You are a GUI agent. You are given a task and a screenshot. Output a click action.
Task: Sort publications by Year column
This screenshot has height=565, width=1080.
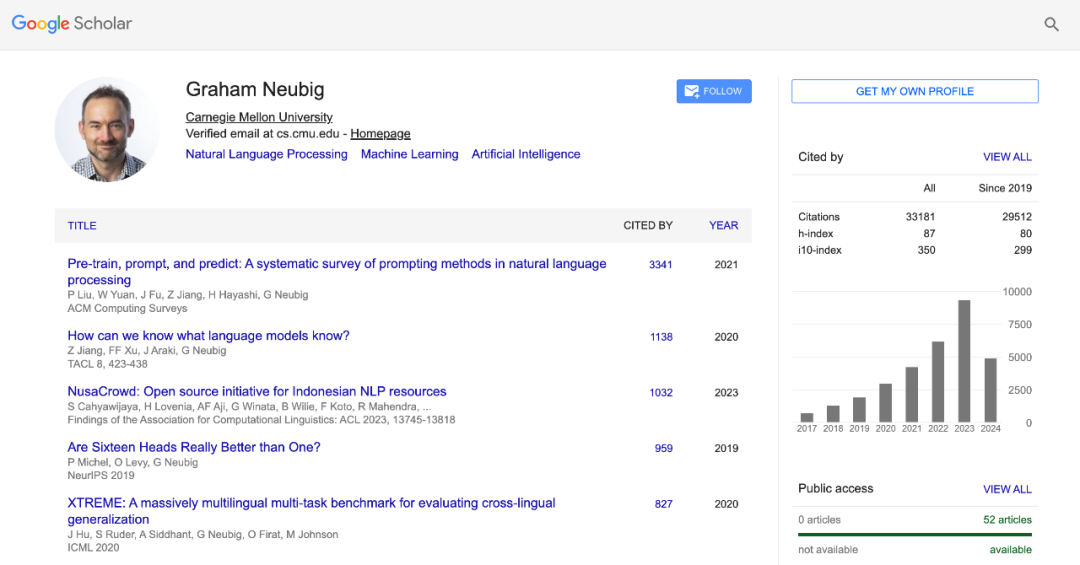point(723,226)
